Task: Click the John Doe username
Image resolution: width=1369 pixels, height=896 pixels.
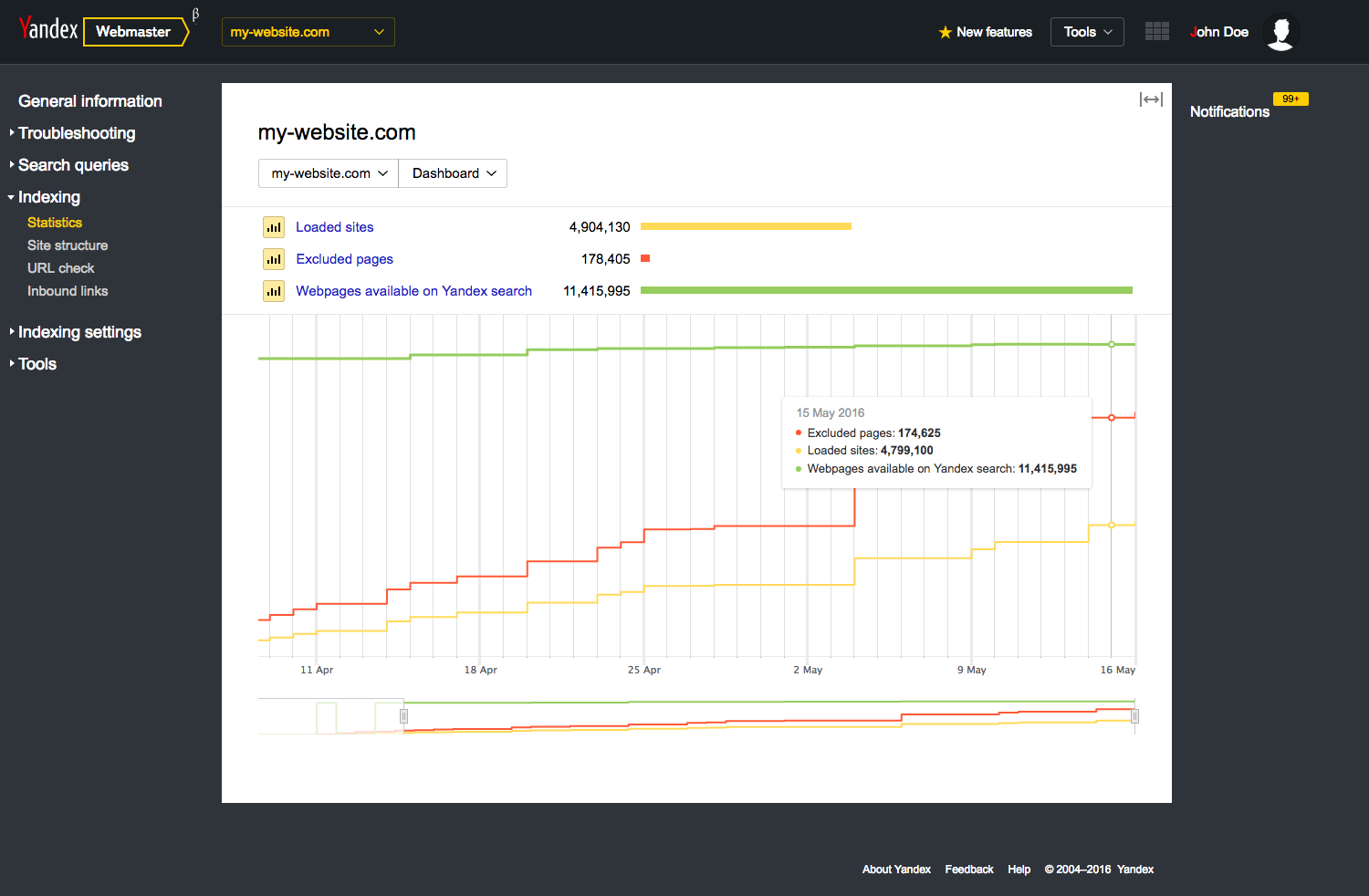Action: point(1219,32)
